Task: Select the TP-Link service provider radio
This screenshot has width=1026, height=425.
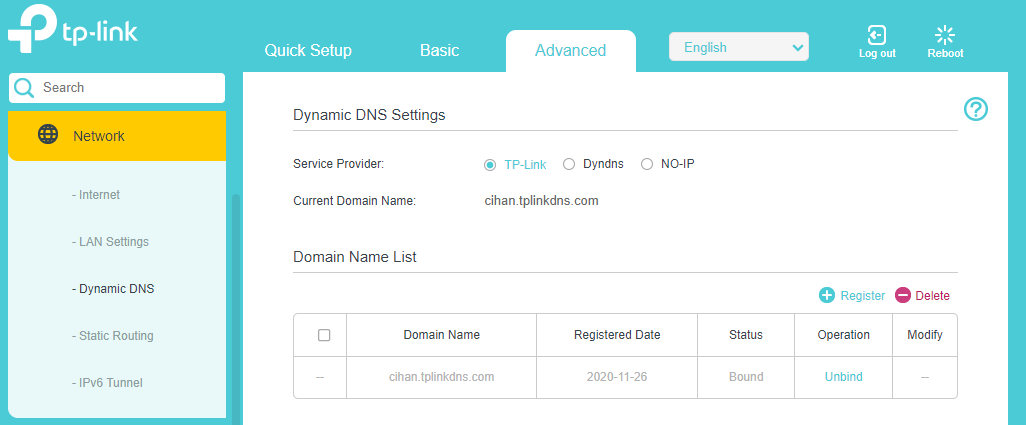Action: coord(490,164)
